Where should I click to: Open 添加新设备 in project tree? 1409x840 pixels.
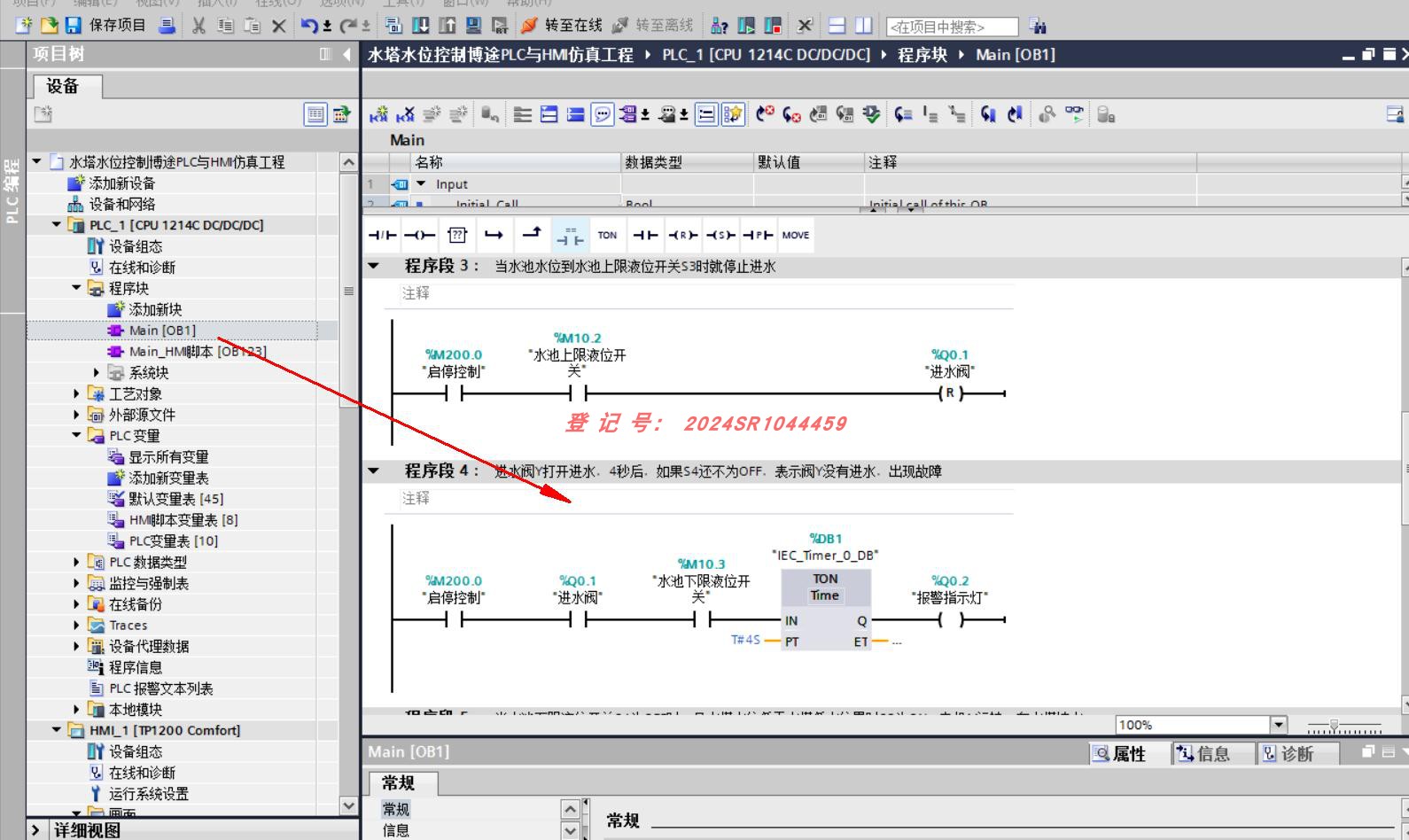(121, 183)
